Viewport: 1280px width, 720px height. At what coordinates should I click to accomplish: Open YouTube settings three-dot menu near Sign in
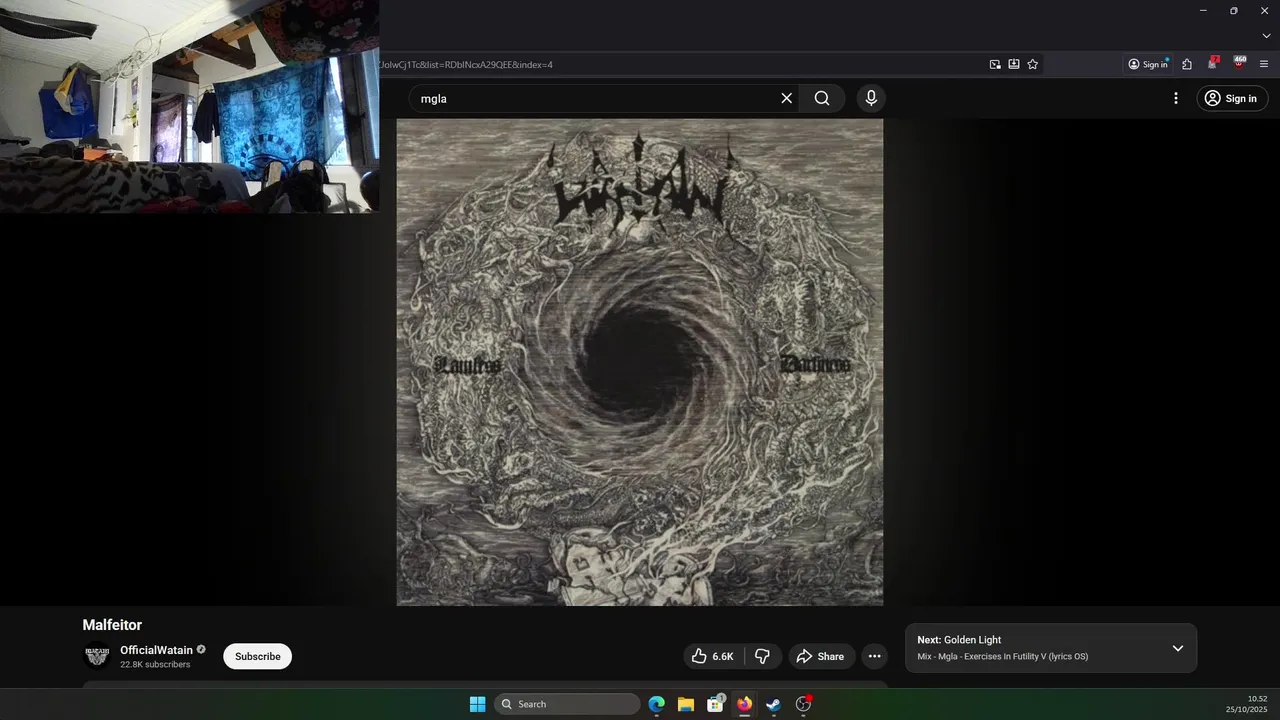(1176, 98)
